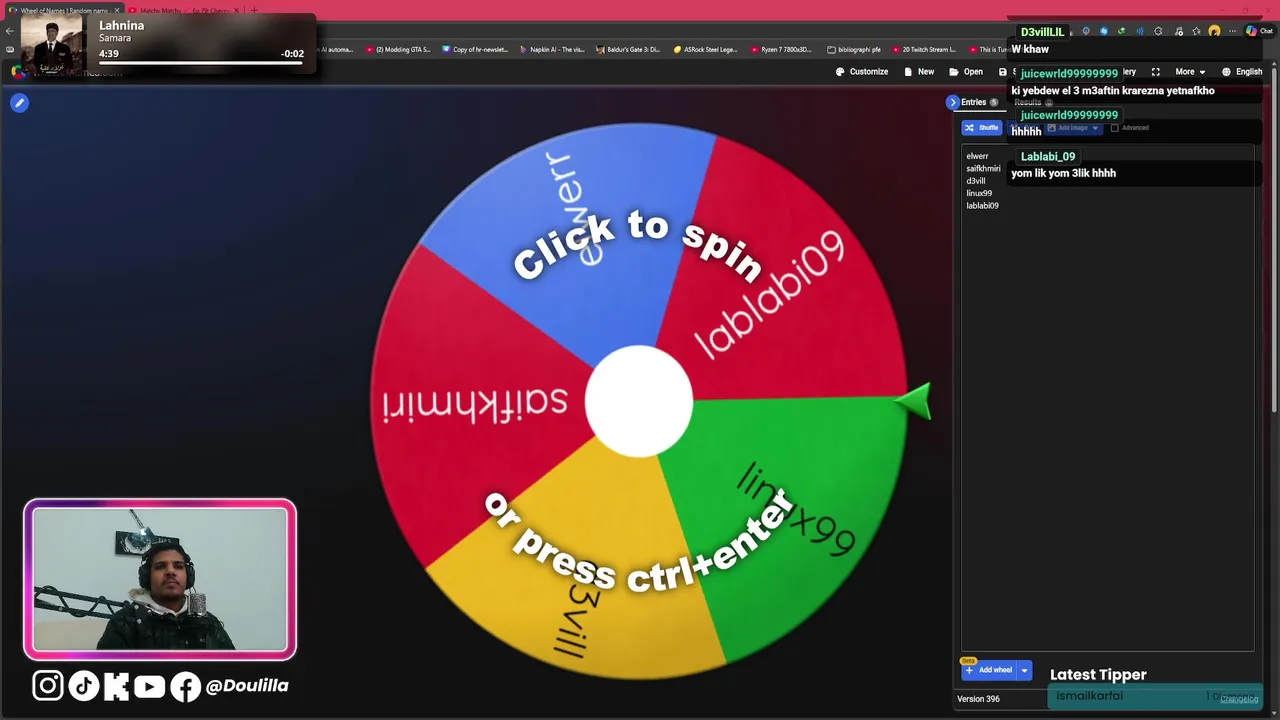Click the browser back arrow
1280x720 pixels.
[9, 30]
